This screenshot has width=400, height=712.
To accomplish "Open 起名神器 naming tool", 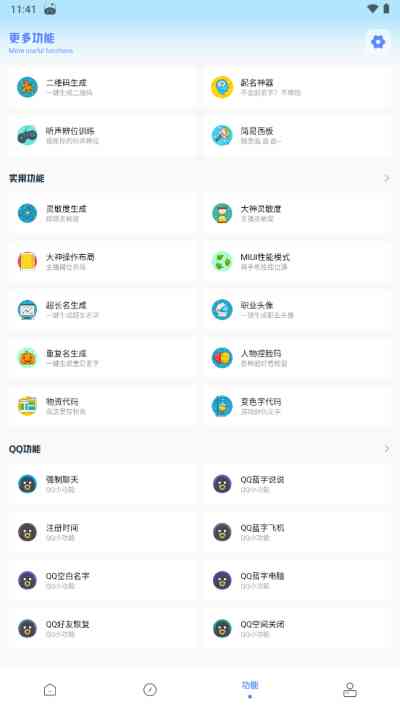I will (297, 87).
